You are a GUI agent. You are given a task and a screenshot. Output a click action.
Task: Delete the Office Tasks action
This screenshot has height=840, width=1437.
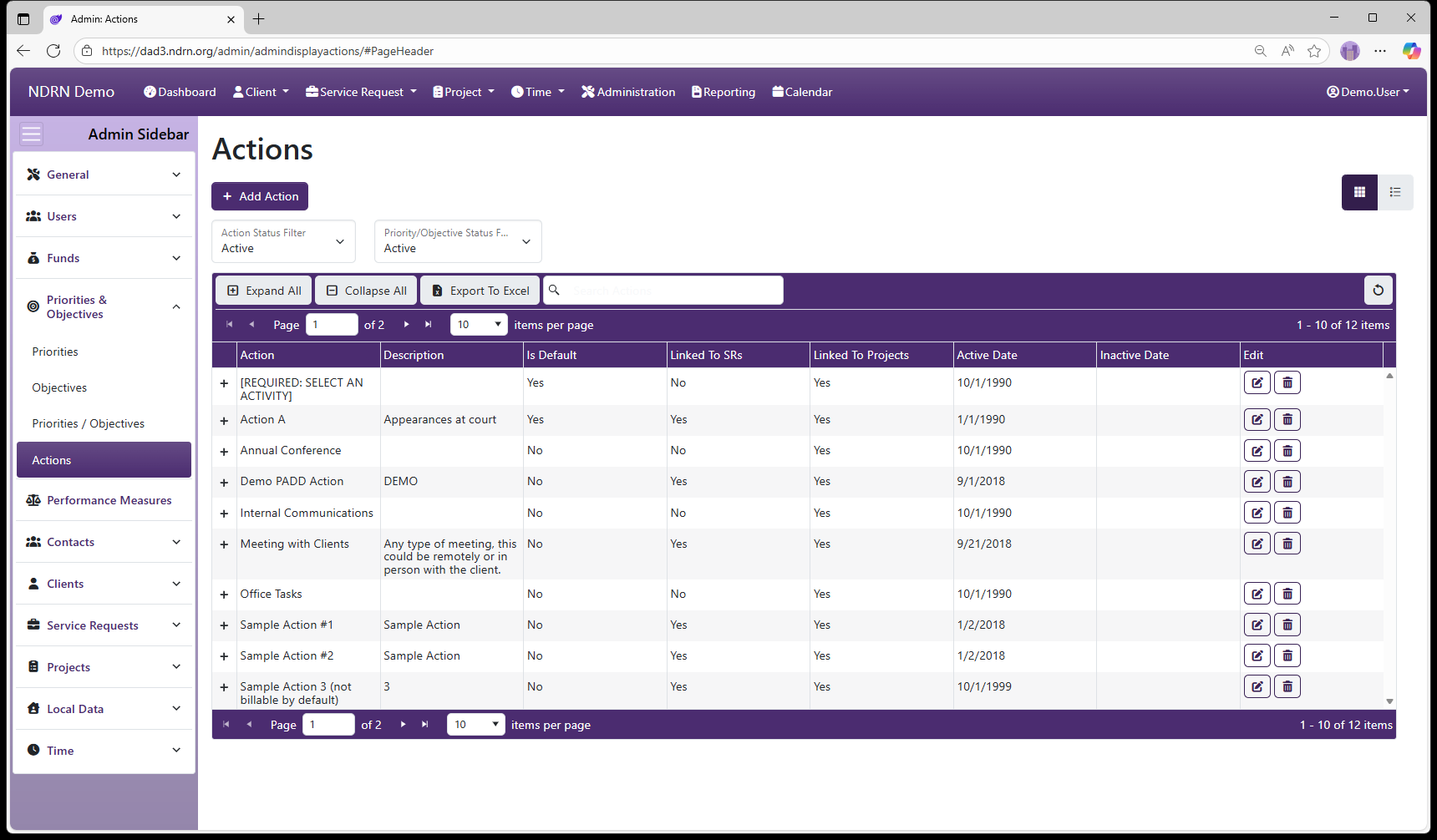(1287, 594)
